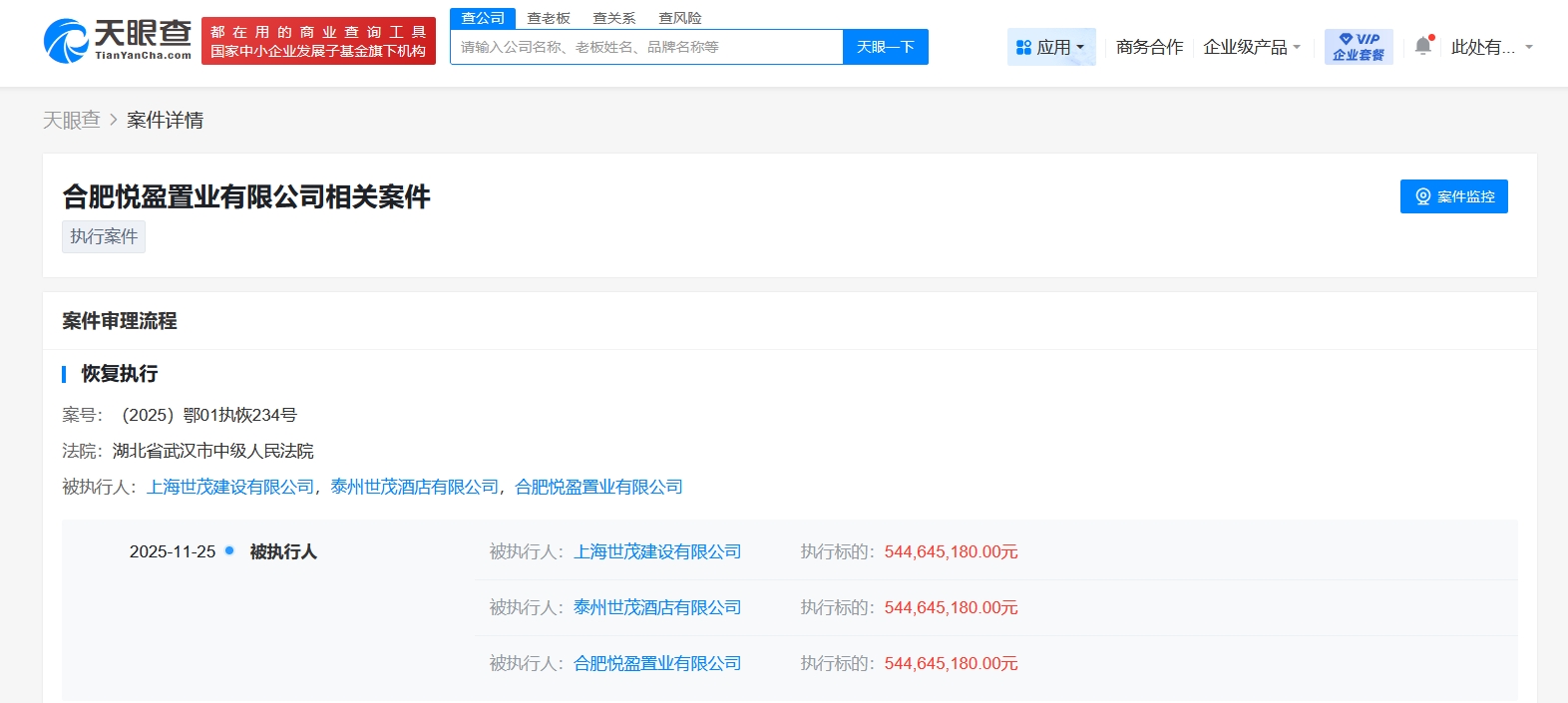Click the 案件监控 case monitor button
Image resolution: width=1568 pixels, height=703 pixels.
(x=1453, y=196)
